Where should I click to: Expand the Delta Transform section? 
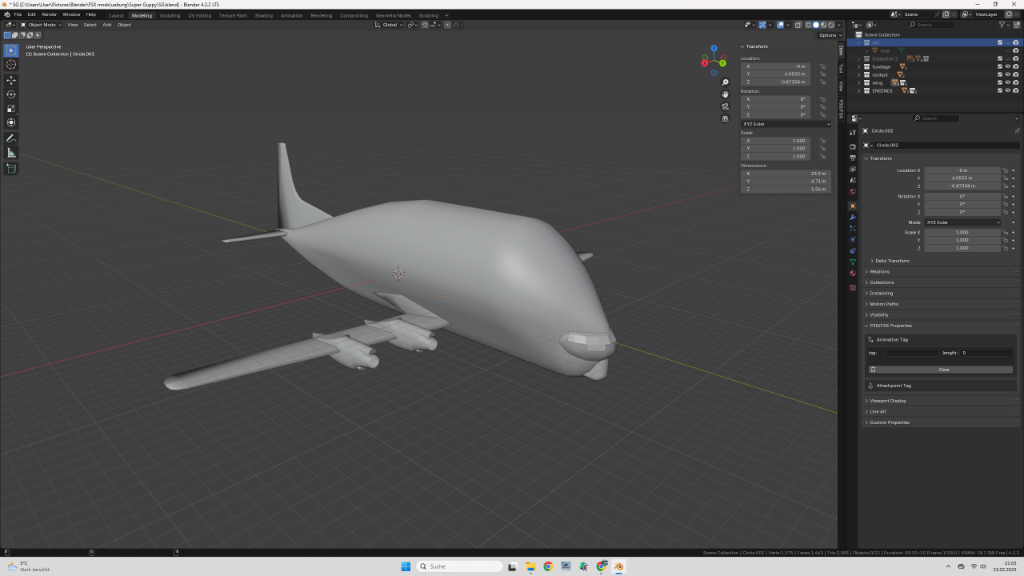point(893,260)
